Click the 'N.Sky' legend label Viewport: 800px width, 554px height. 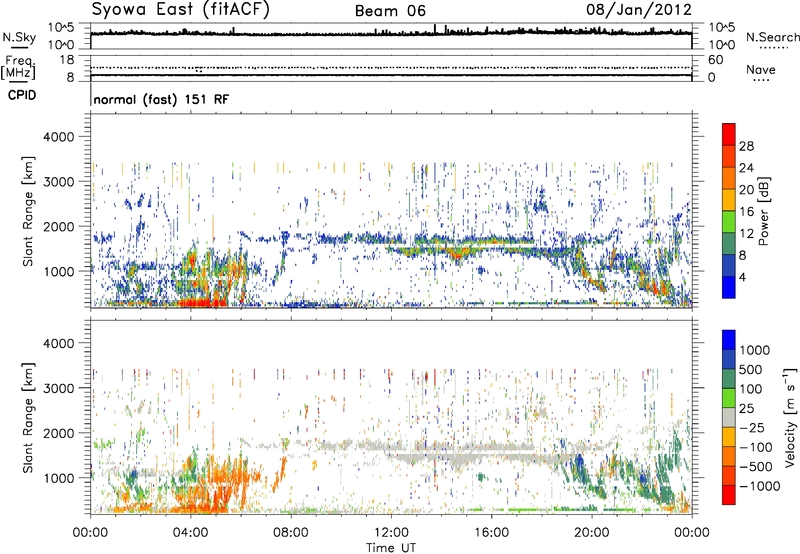click(x=19, y=37)
